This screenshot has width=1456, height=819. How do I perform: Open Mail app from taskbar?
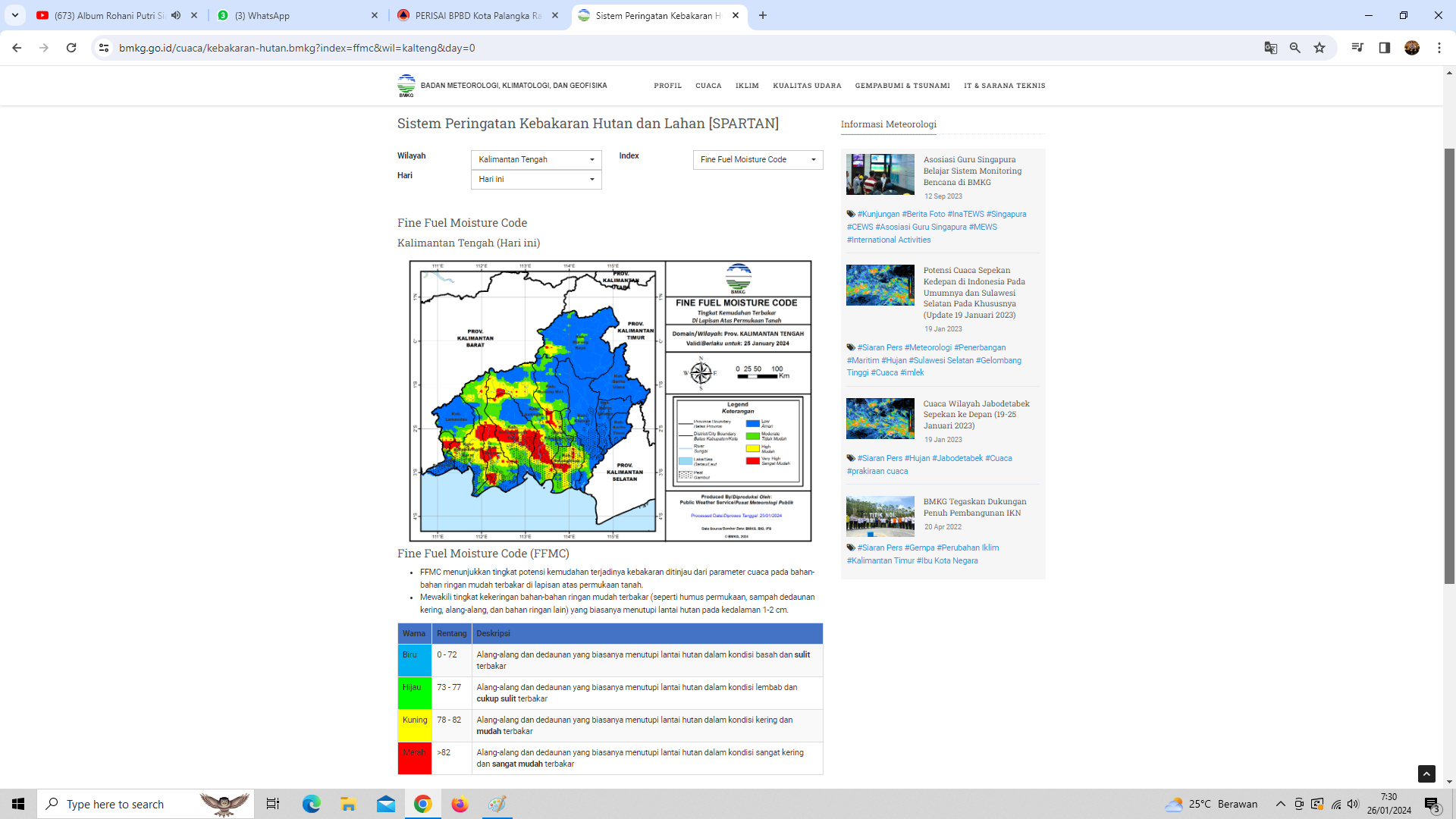(386, 804)
